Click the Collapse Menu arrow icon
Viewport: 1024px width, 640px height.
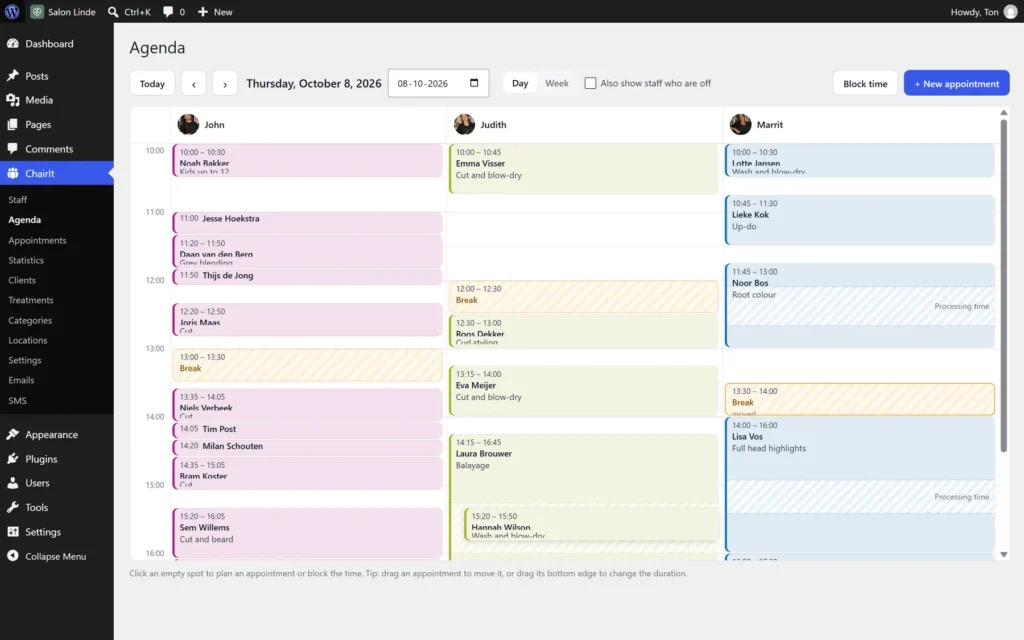pyautogui.click(x=12, y=556)
